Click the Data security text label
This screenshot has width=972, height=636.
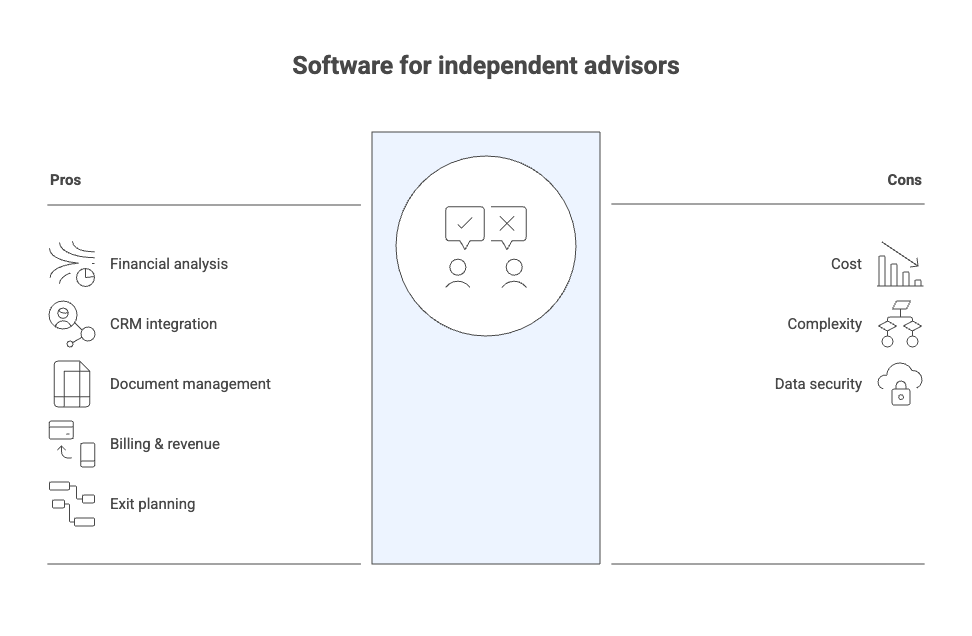[818, 384]
